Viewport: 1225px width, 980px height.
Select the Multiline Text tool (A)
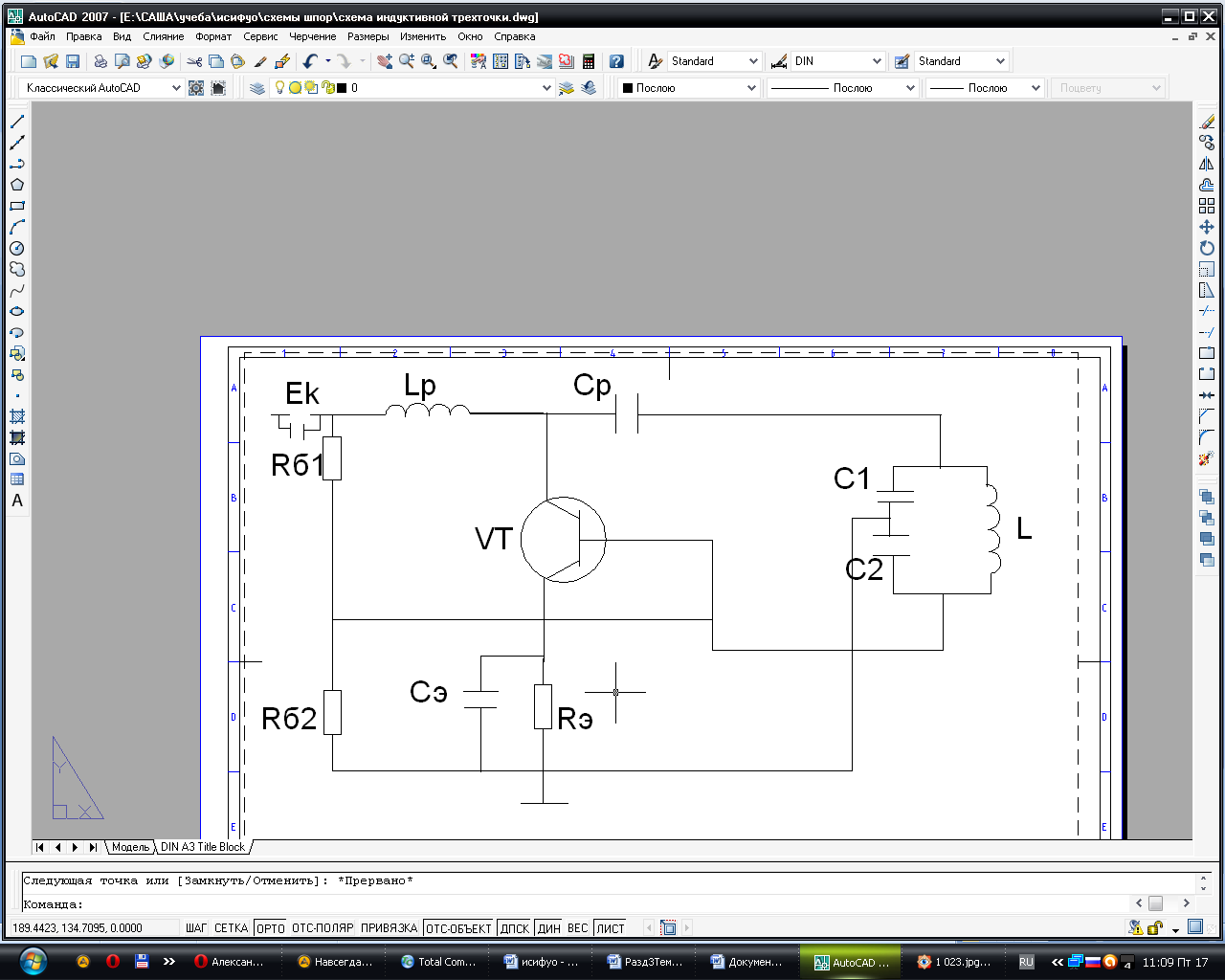[x=17, y=501]
